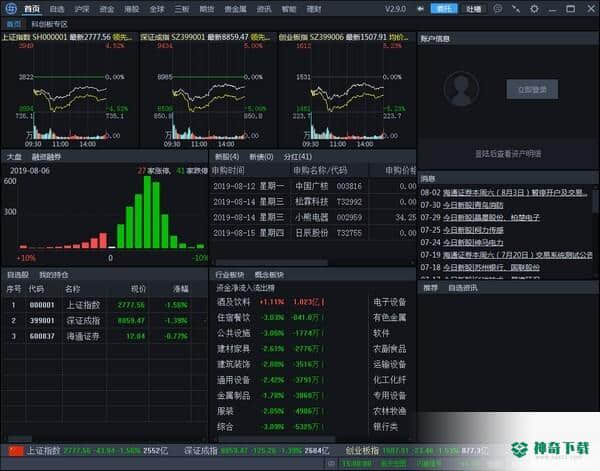Open the 理财 menu

314,9
